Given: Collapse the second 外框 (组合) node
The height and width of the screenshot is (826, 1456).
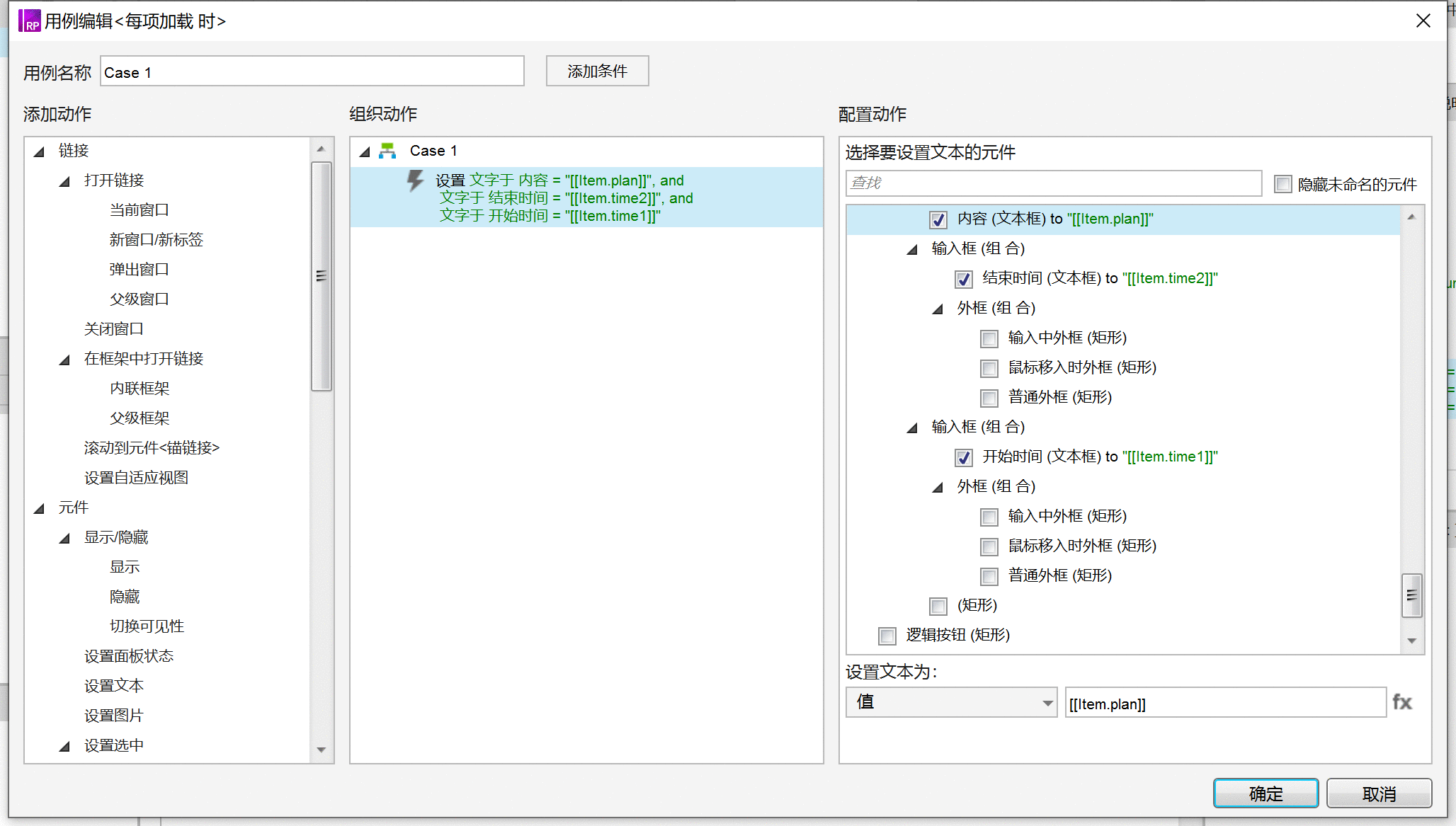Looking at the screenshot, I should (x=938, y=487).
